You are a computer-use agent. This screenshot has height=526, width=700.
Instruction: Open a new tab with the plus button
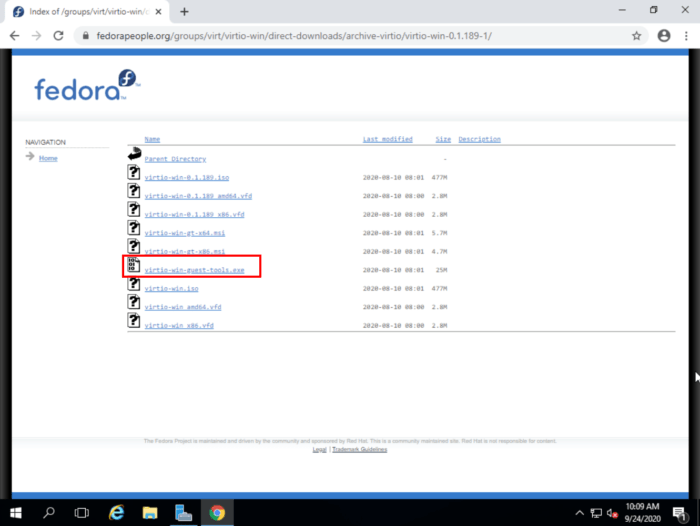tap(184, 12)
